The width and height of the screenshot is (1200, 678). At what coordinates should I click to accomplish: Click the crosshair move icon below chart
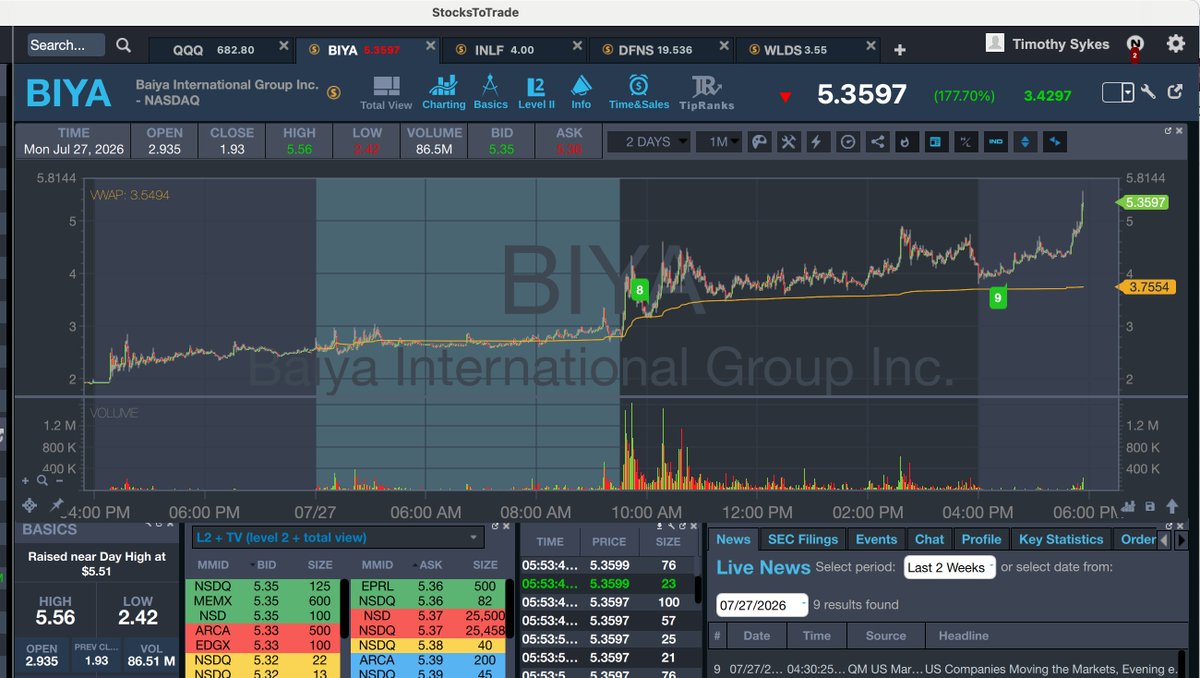[x=29, y=505]
